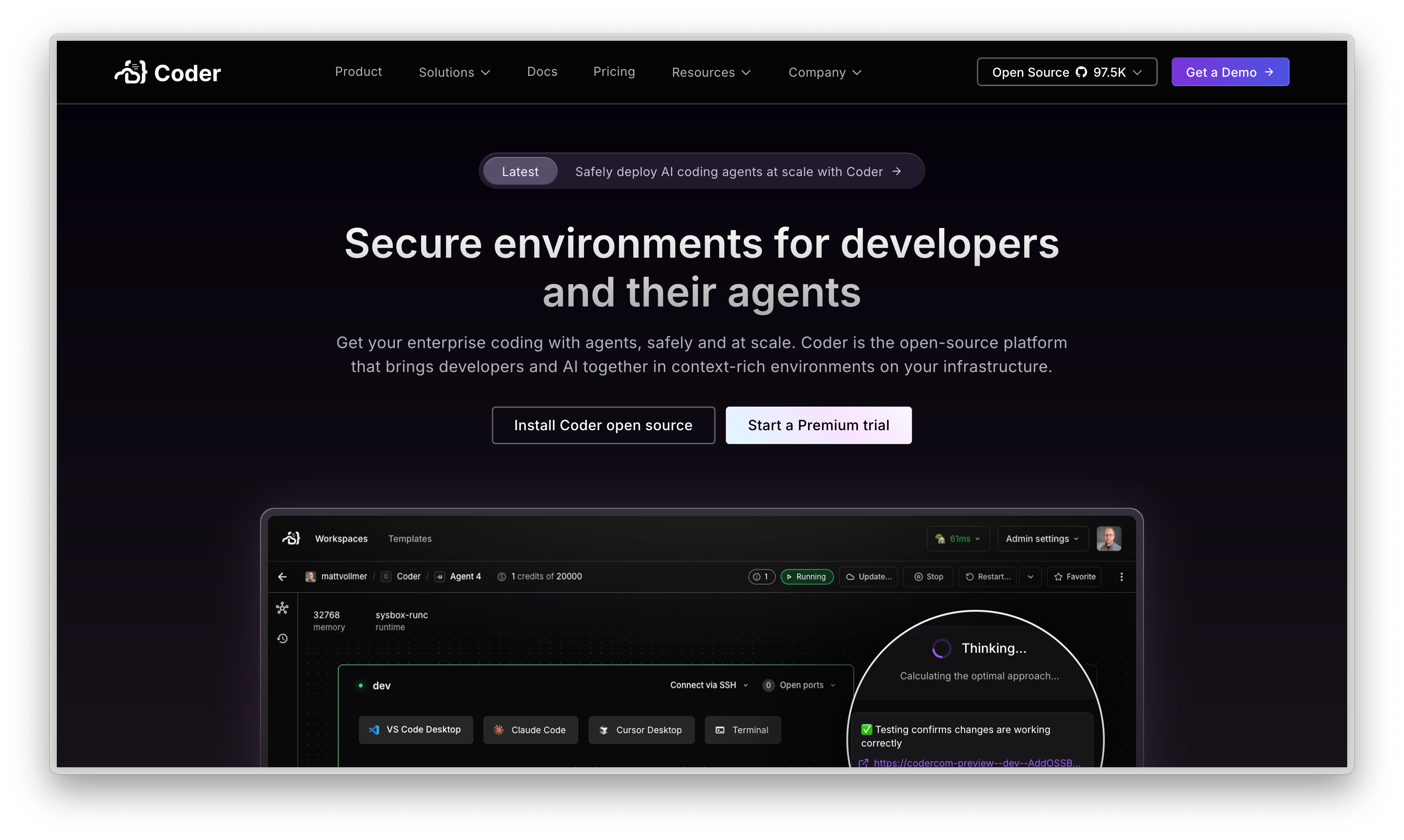Click the codercom-preview link
Screen dimensions: 1404x840
click(976, 762)
